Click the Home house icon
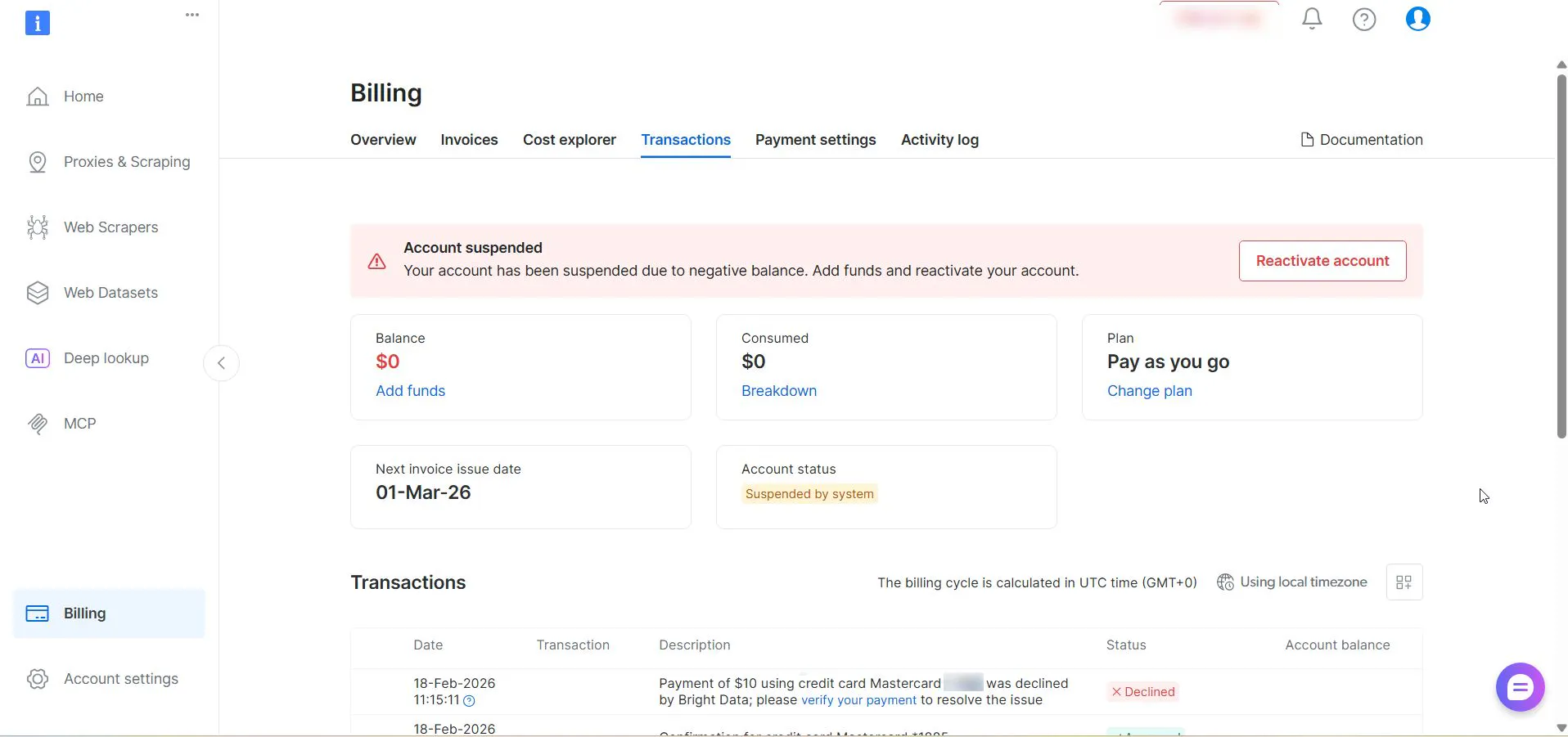 click(38, 97)
